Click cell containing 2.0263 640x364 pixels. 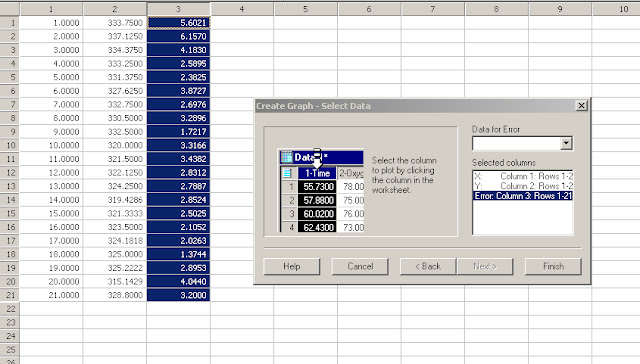tap(178, 241)
